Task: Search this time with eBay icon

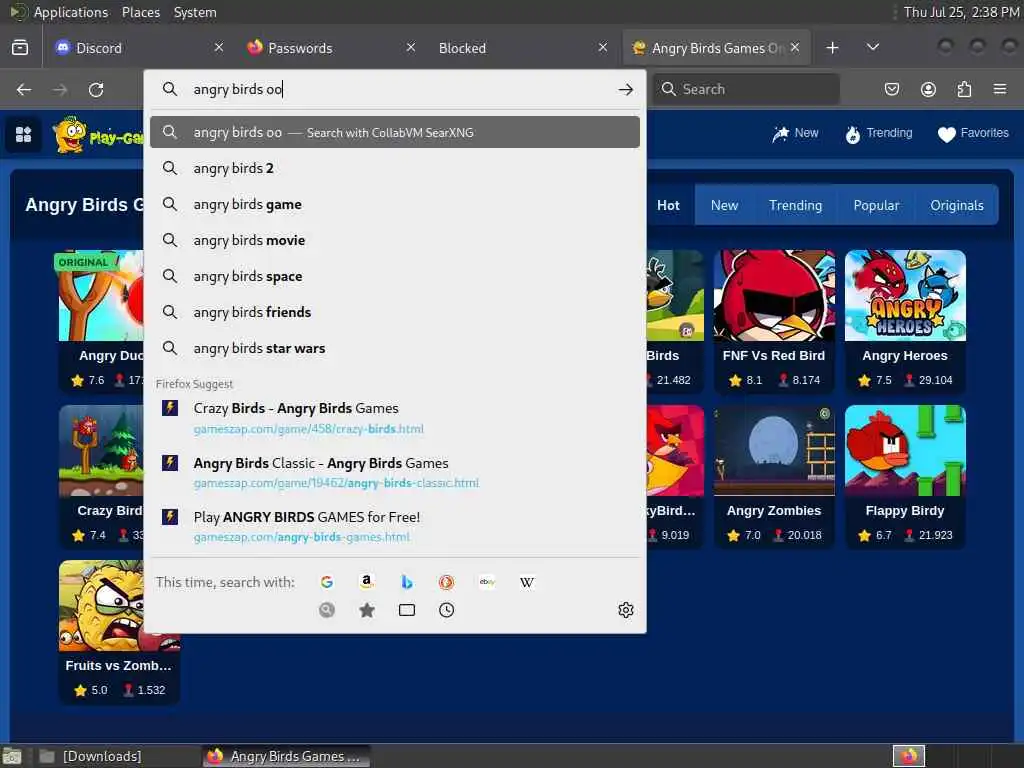Action: 487,582
